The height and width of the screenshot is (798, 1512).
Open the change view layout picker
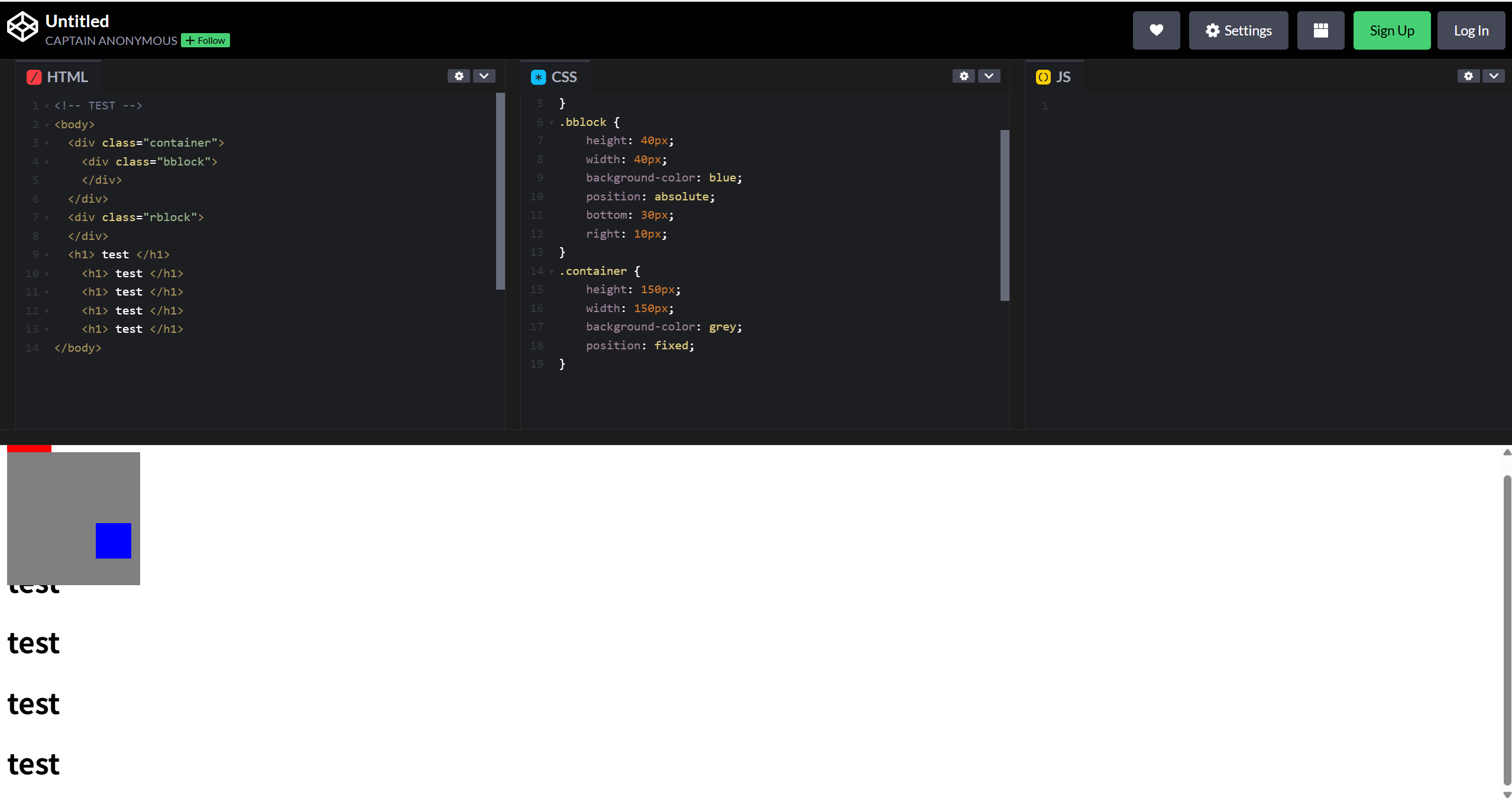1320,30
